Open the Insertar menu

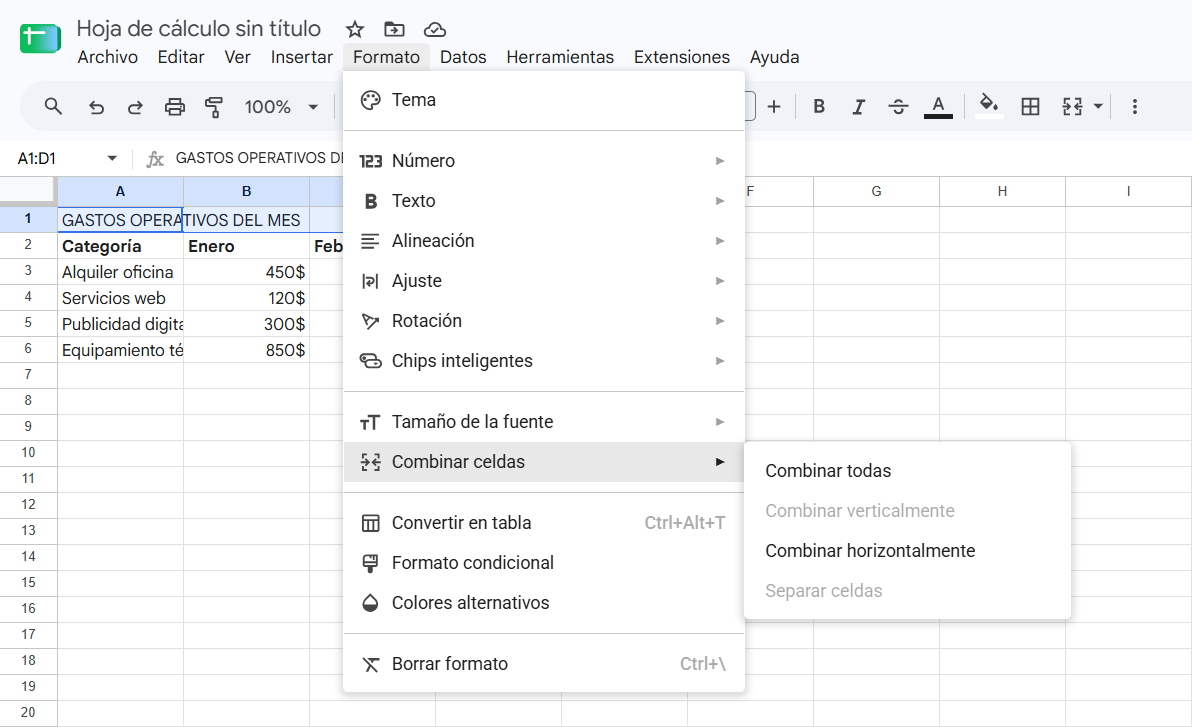(x=301, y=57)
